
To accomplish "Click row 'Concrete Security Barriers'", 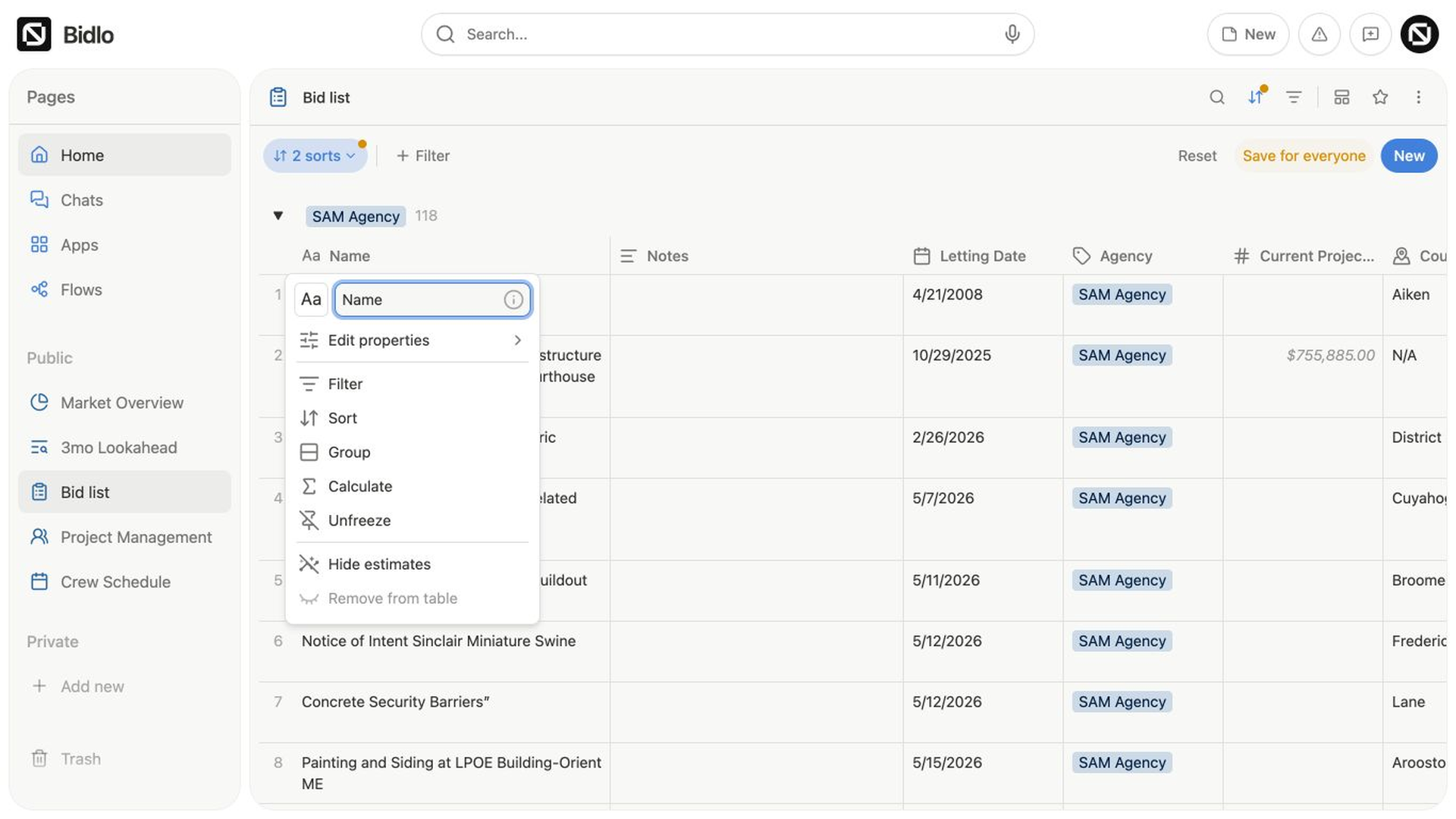I will [395, 701].
